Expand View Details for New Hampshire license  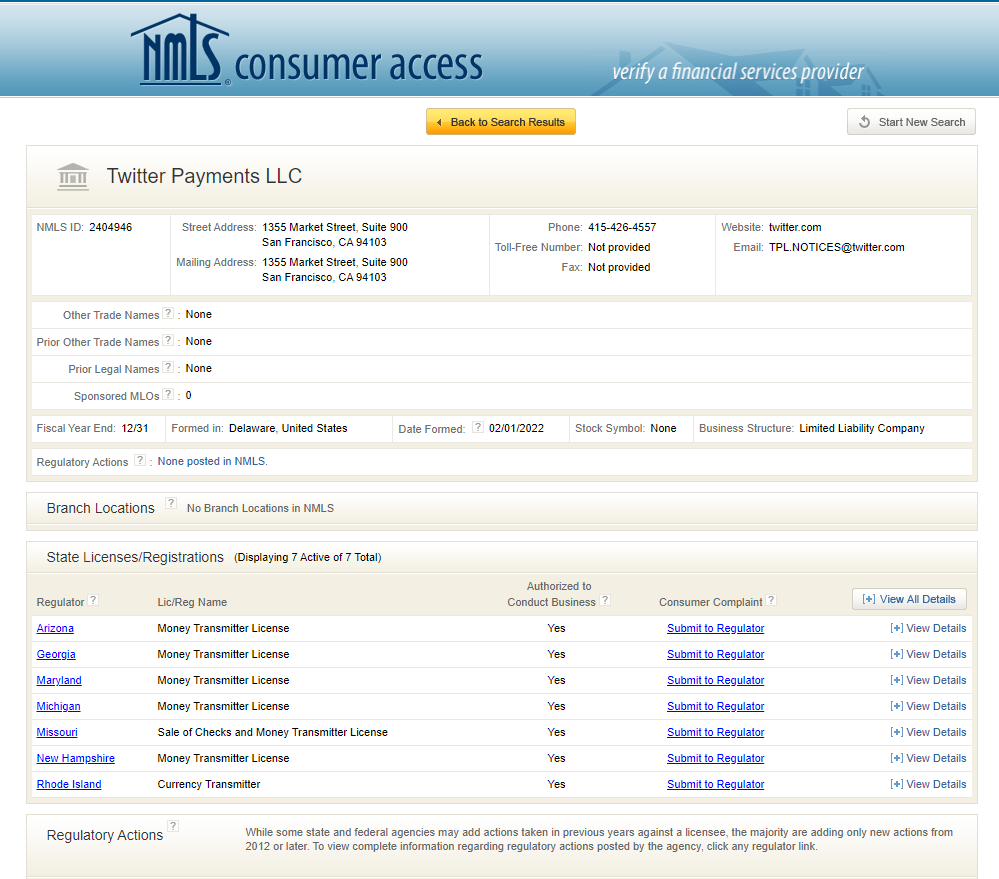(x=928, y=759)
